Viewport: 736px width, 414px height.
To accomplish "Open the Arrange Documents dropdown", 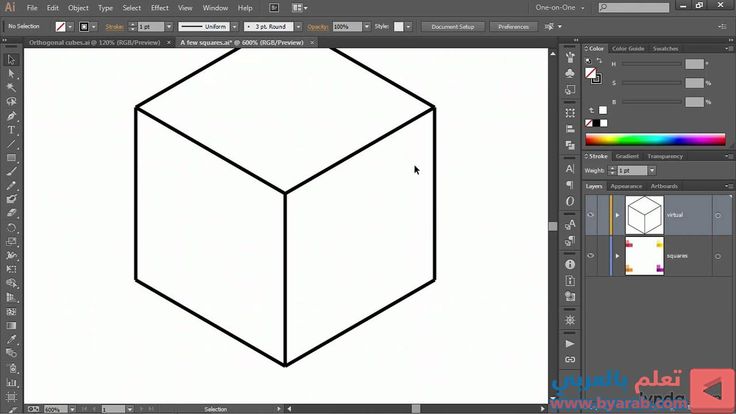I will pyautogui.click(x=299, y=8).
